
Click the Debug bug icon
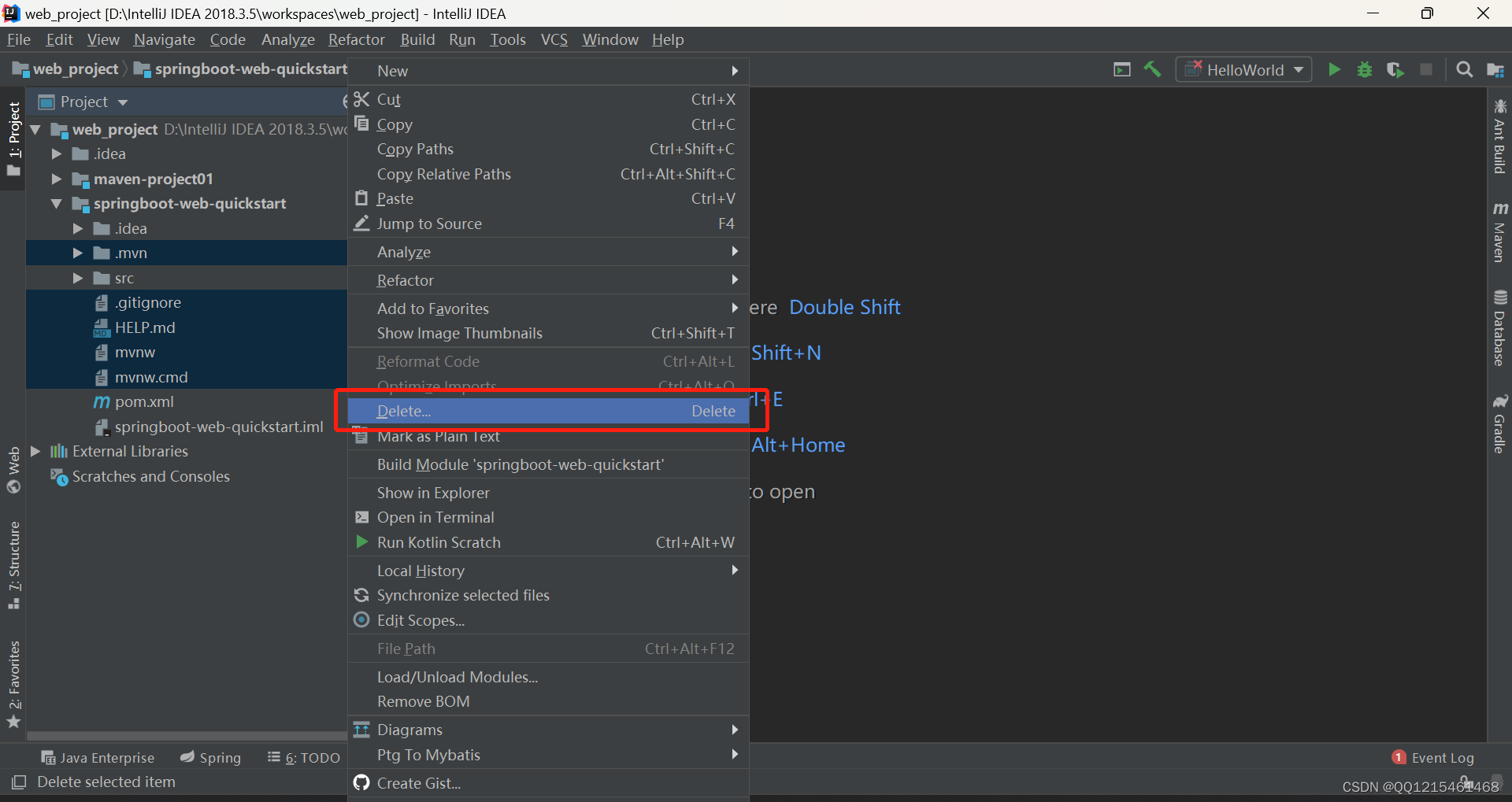coord(1365,70)
